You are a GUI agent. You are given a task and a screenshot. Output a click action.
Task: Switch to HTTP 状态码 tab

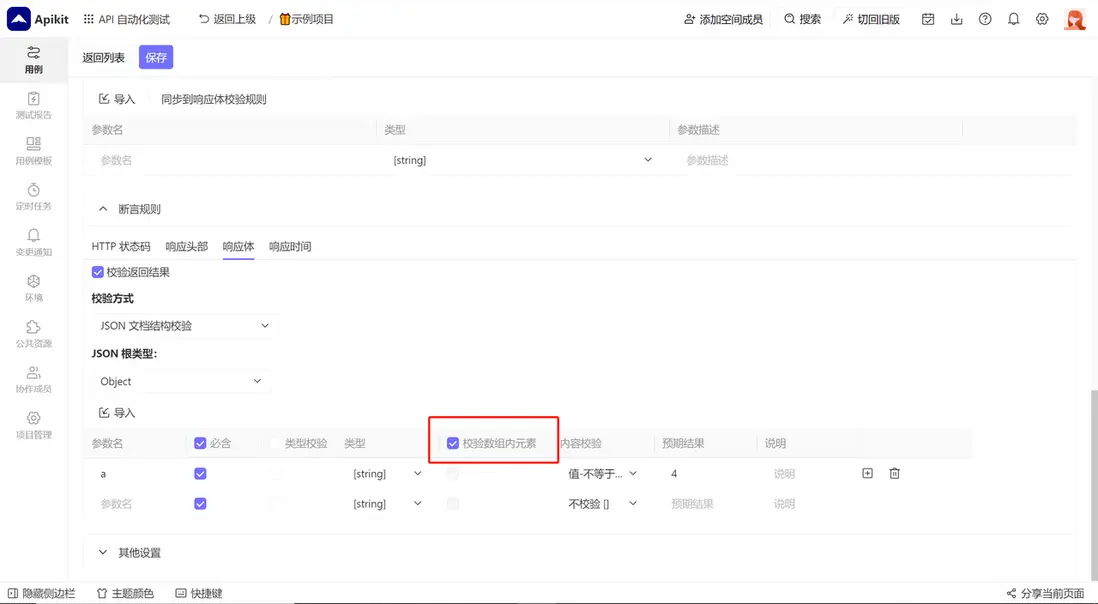click(120, 246)
